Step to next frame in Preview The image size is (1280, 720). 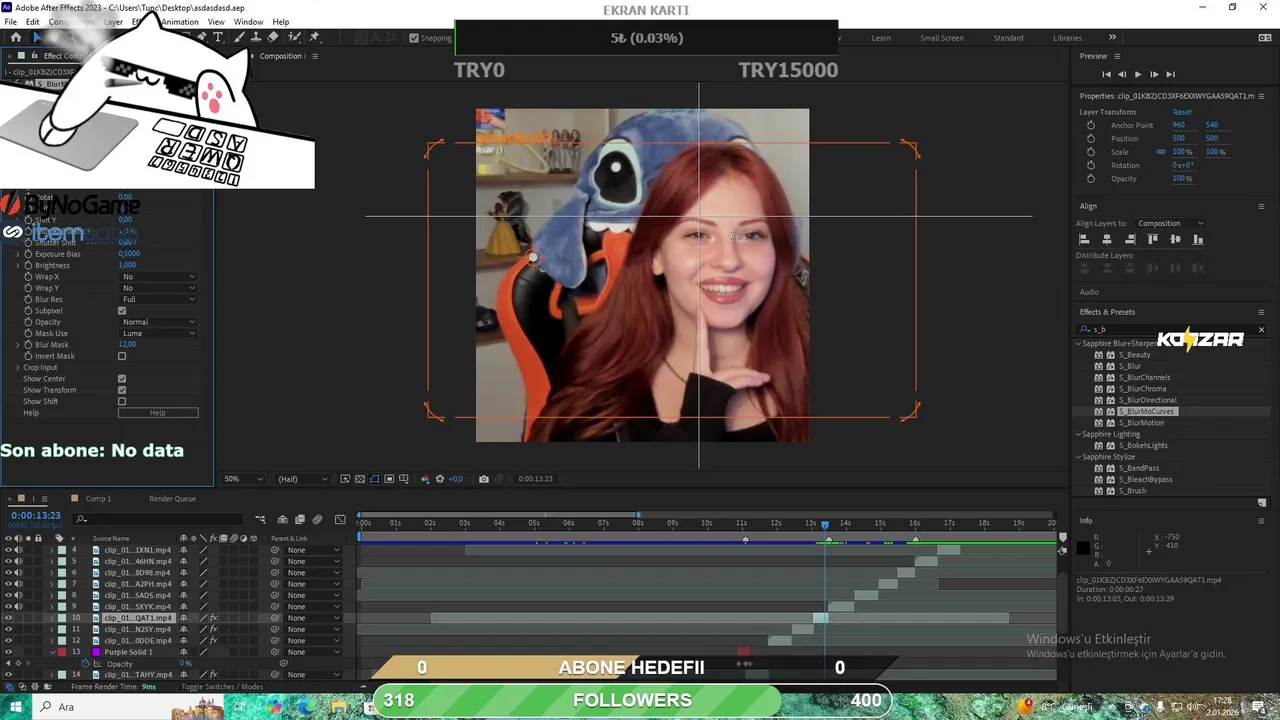coord(1154,74)
